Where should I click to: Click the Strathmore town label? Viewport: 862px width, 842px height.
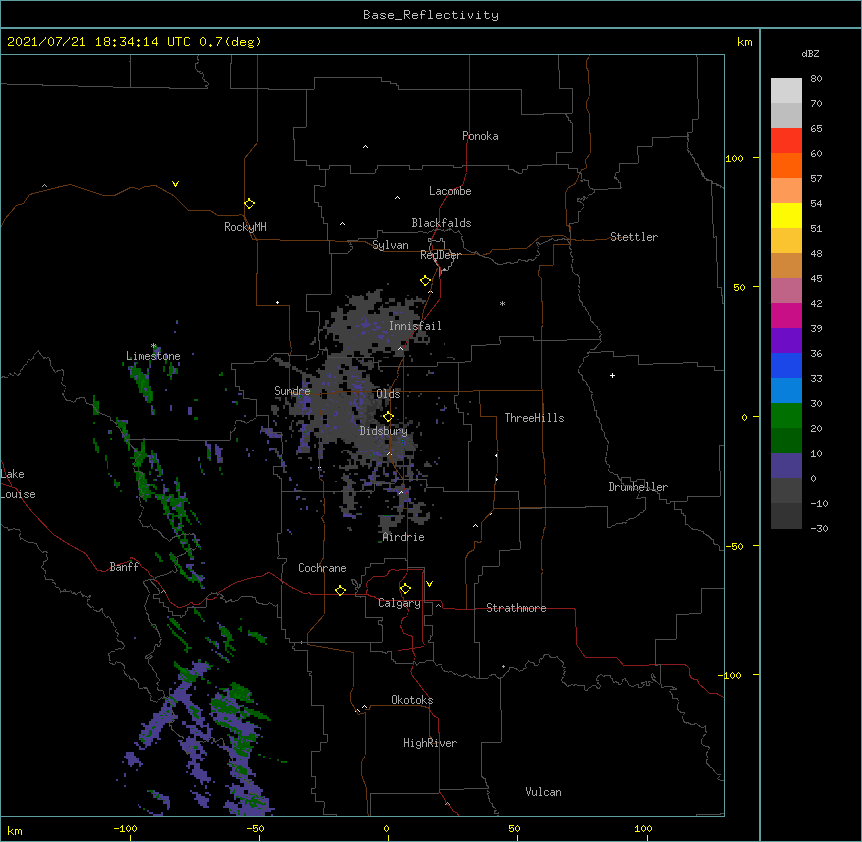(x=516, y=608)
